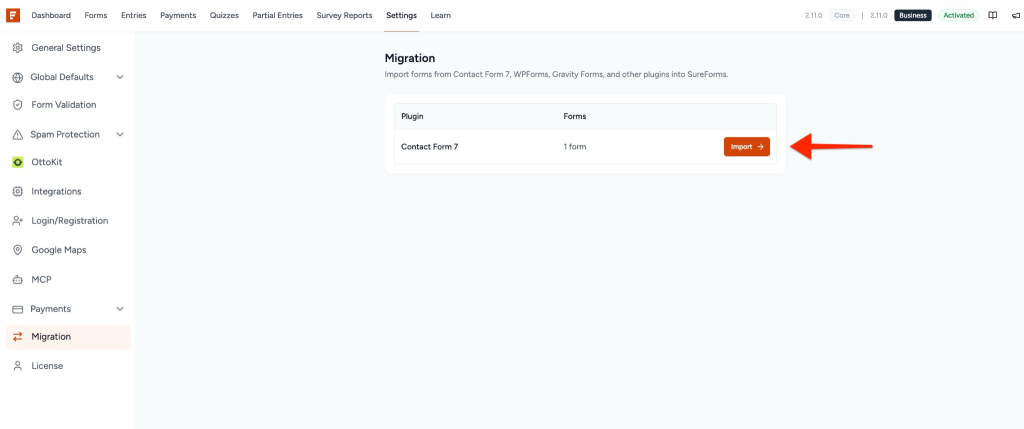Open the Dashboard tab
Screen dimensions: 1024x429
51,15
